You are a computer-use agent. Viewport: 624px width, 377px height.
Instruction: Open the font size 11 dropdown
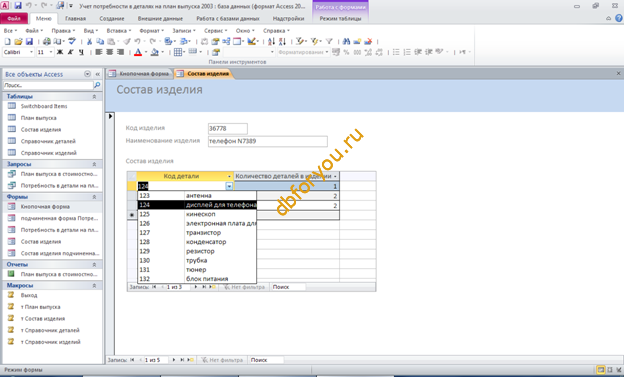coord(51,52)
